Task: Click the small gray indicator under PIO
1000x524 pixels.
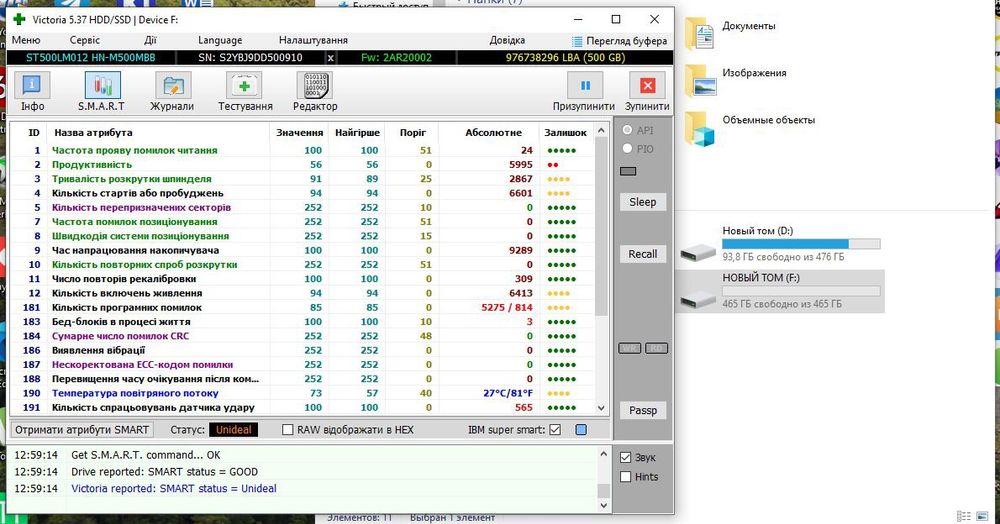Action: tap(628, 171)
